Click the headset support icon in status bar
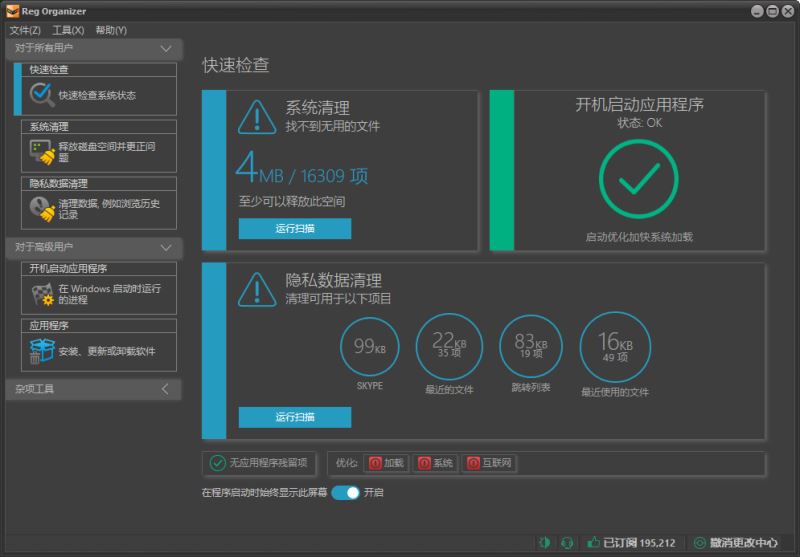Image resolution: width=800 pixels, height=557 pixels. 567,543
